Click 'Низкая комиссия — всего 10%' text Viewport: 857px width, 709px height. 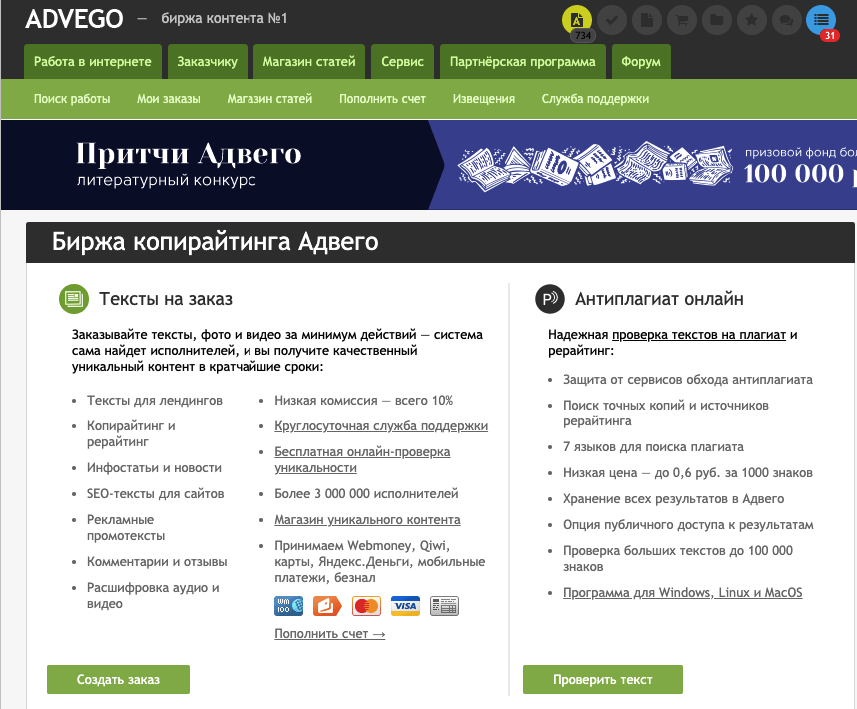coord(363,401)
